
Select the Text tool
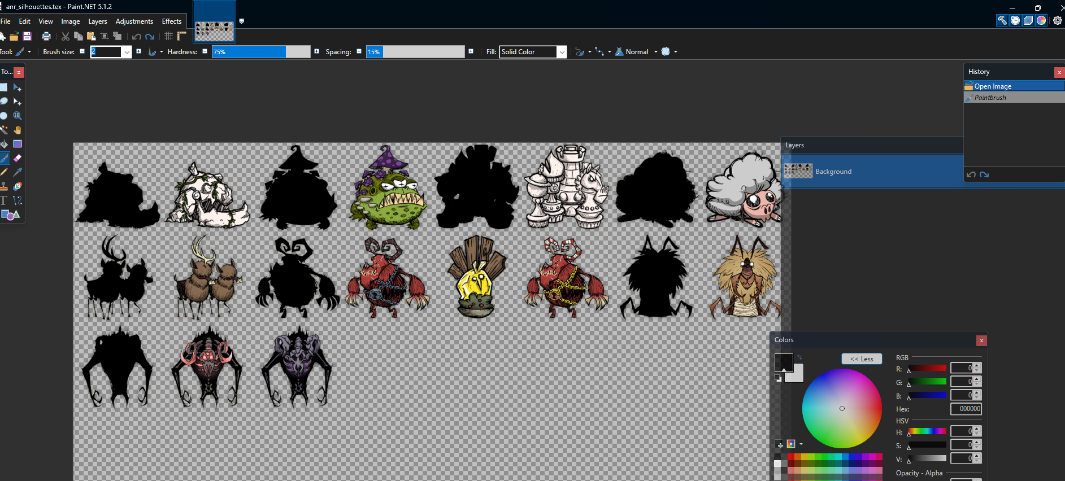[4, 200]
